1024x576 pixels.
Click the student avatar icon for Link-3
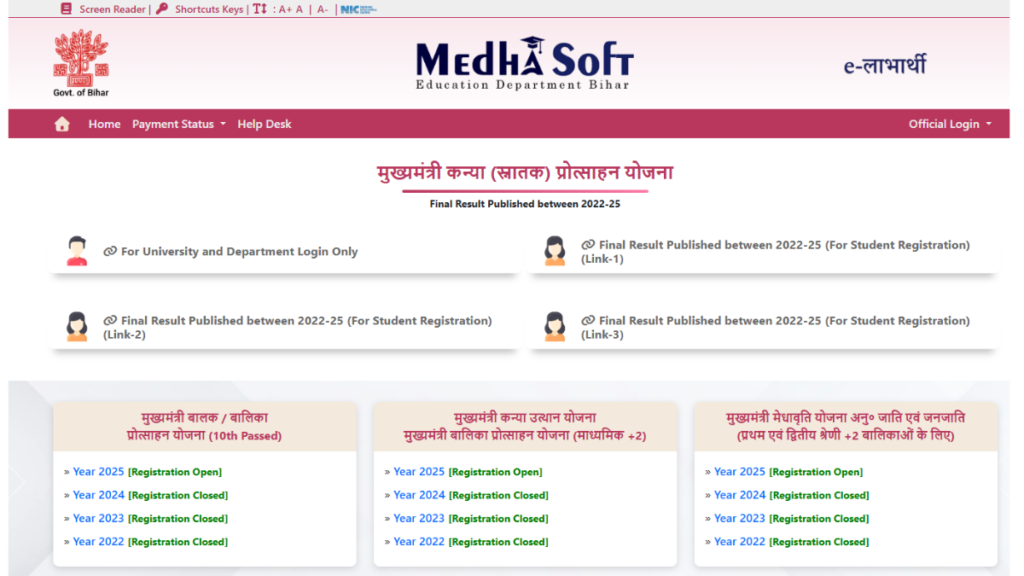pyautogui.click(x=554, y=327)
